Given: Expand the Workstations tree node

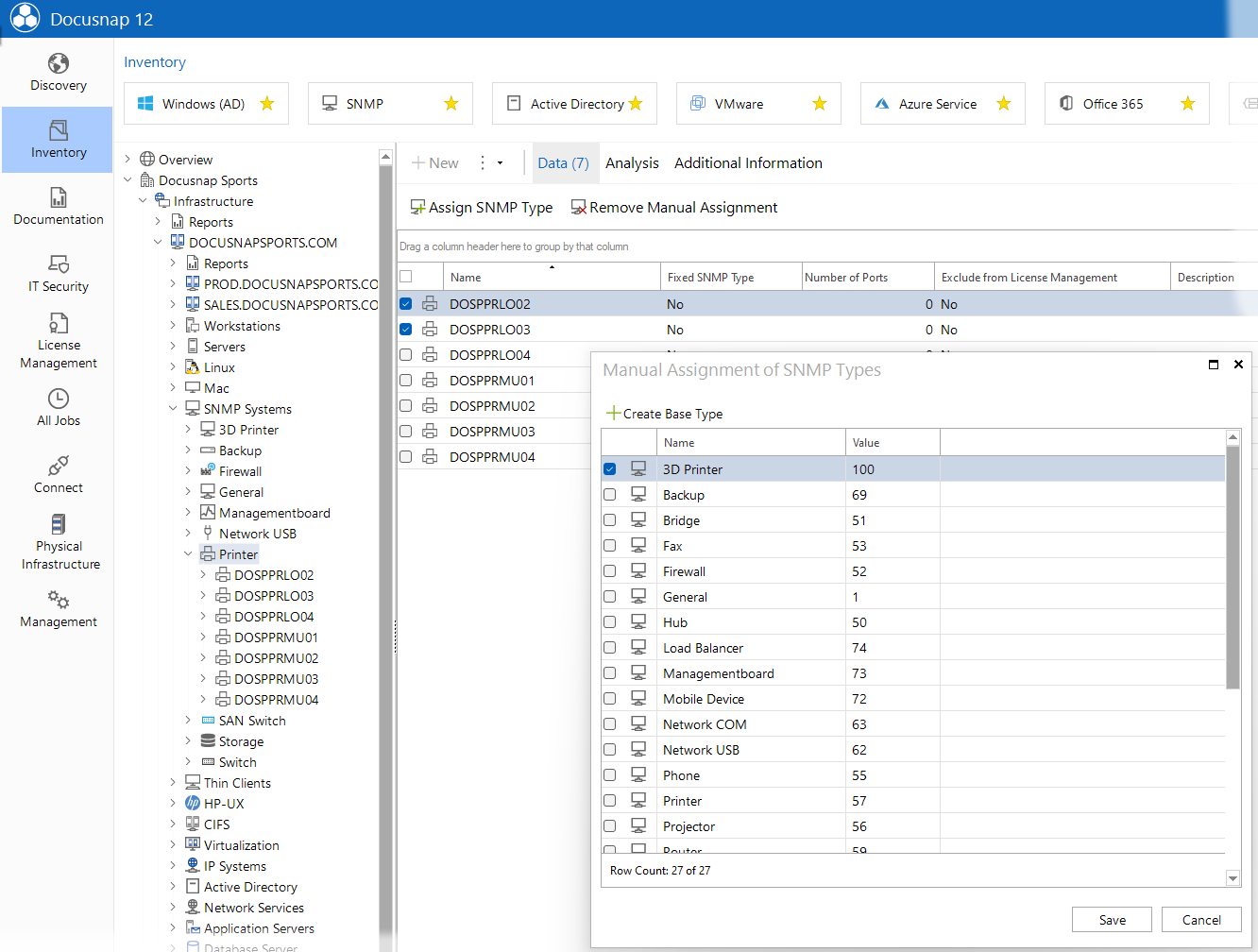Looking at the screenshot, I should pyautogui.click(x=173, y=325).
